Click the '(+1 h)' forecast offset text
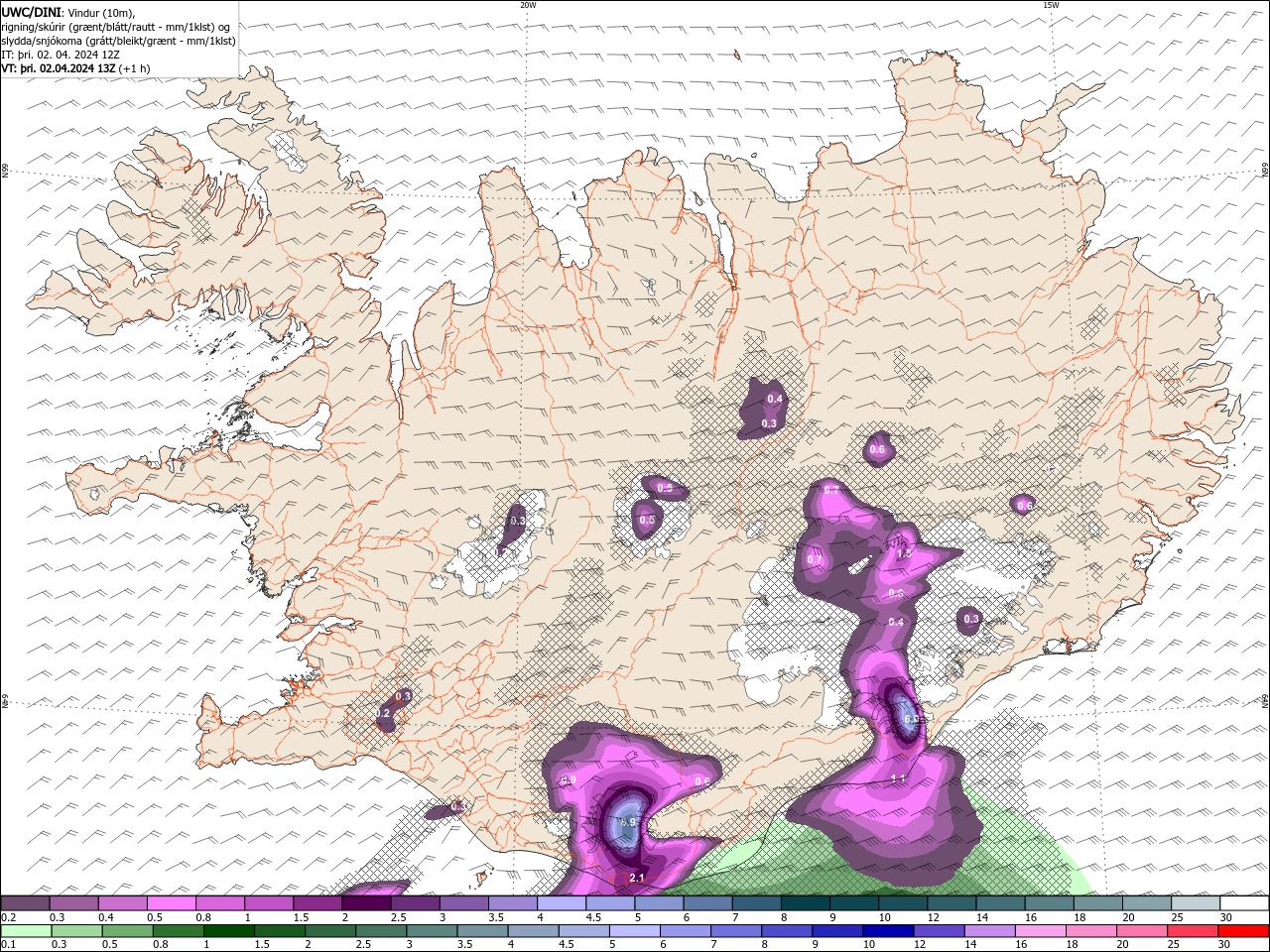The width and height of the screenshot is (1270, 952). tap(135, 68)
